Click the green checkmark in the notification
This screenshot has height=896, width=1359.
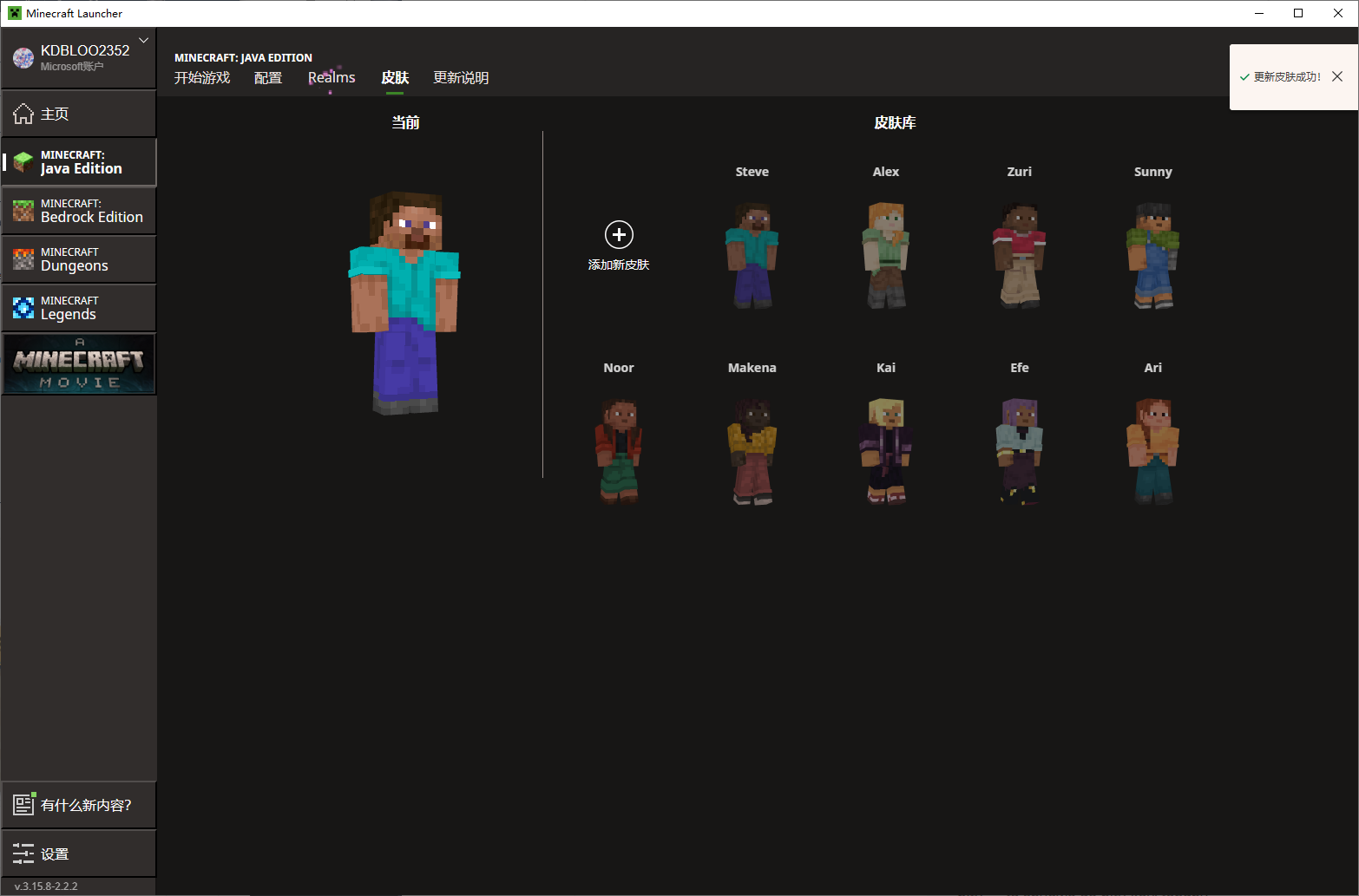1244,77
